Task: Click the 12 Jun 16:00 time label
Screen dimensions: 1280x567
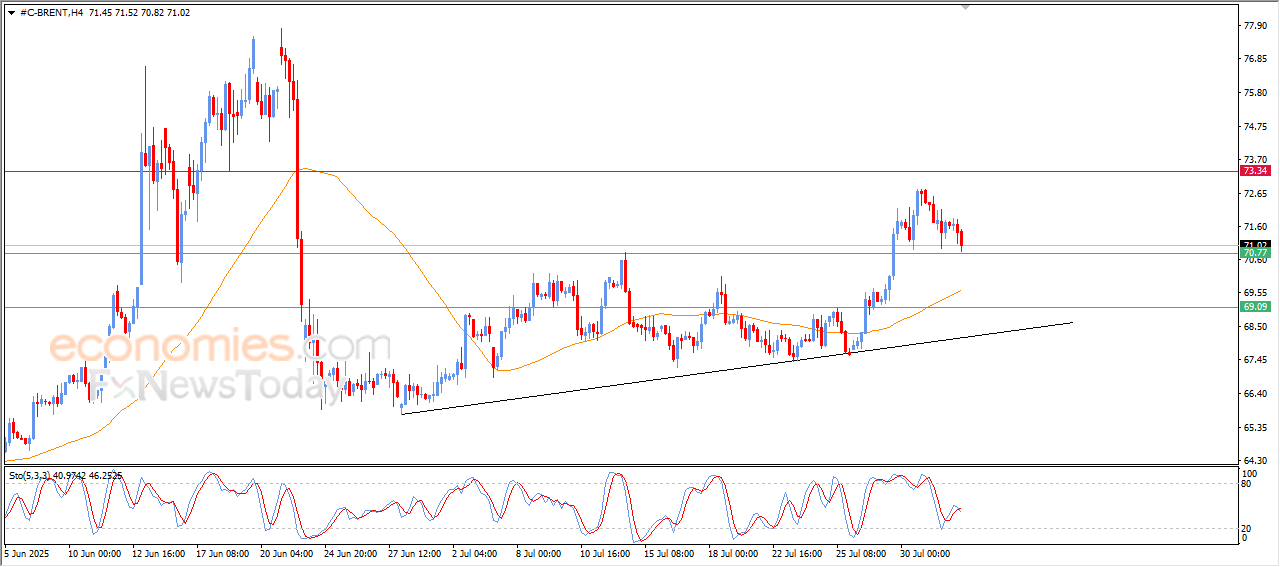Action: point(158,552)
